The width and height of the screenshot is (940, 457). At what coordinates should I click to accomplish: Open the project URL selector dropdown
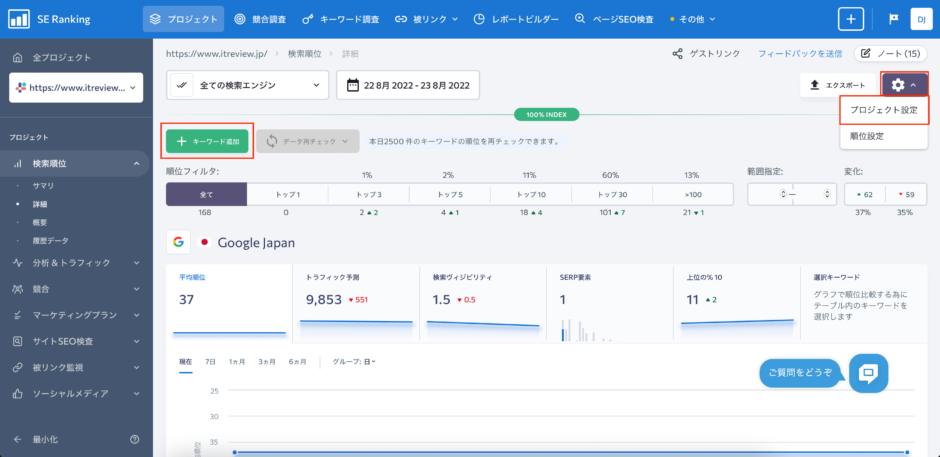click(77, 87)
